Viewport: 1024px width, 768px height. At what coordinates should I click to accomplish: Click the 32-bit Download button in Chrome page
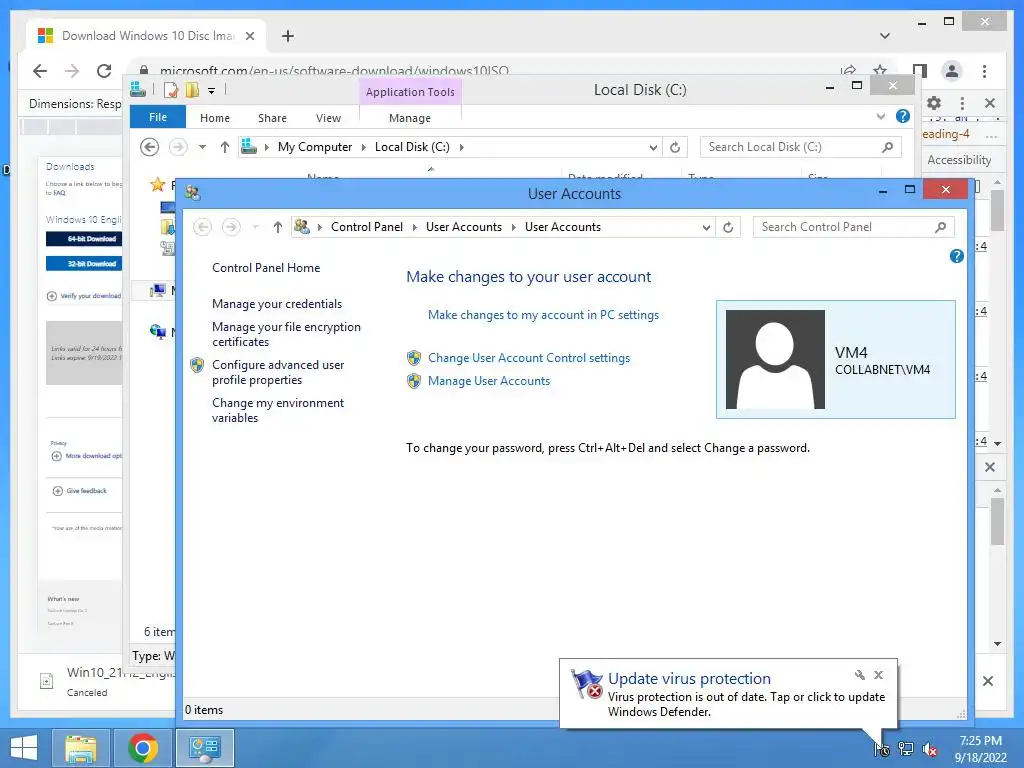pos(84,264)
